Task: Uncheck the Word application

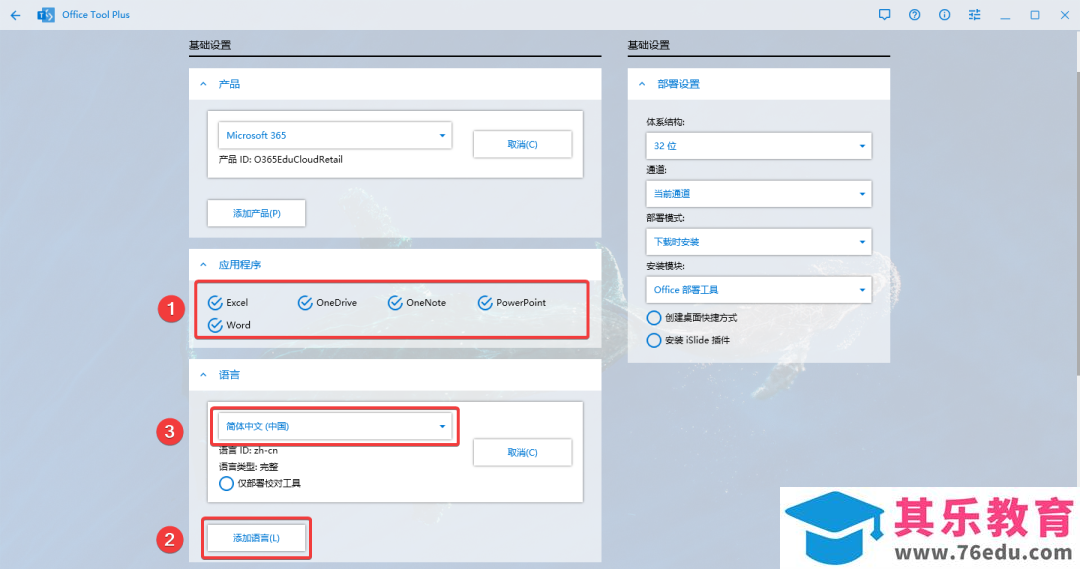Action: 215,325
